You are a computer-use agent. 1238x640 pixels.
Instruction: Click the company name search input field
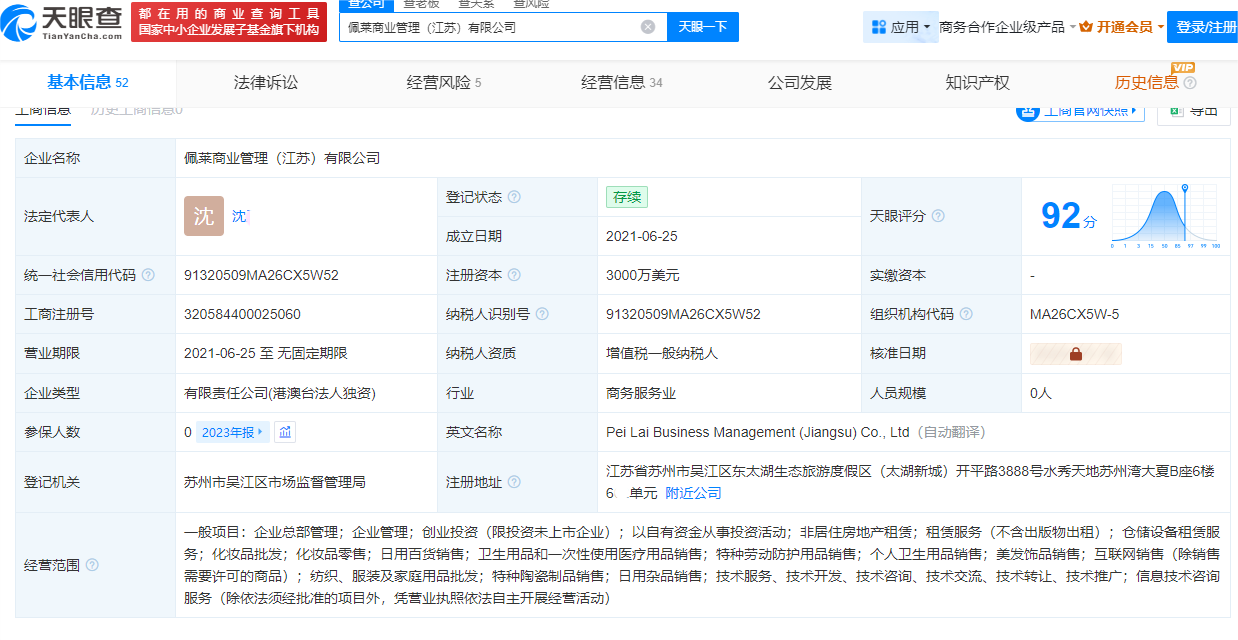click(490, 27)
